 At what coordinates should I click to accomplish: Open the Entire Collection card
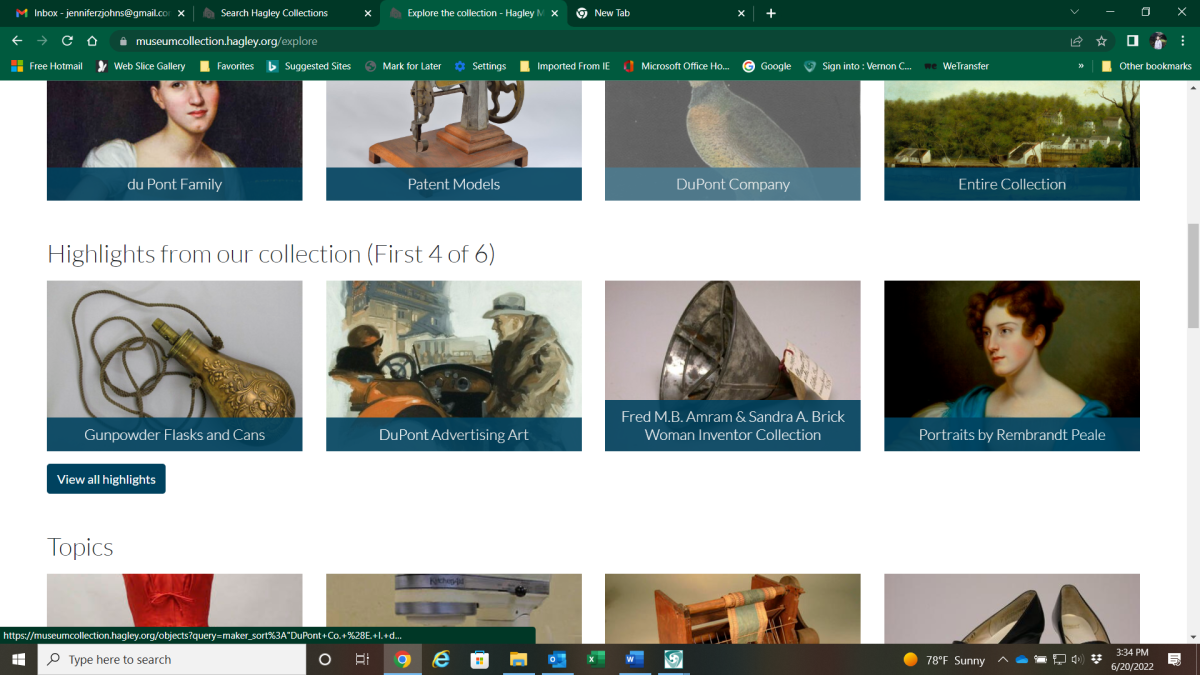click(1012, 141)
